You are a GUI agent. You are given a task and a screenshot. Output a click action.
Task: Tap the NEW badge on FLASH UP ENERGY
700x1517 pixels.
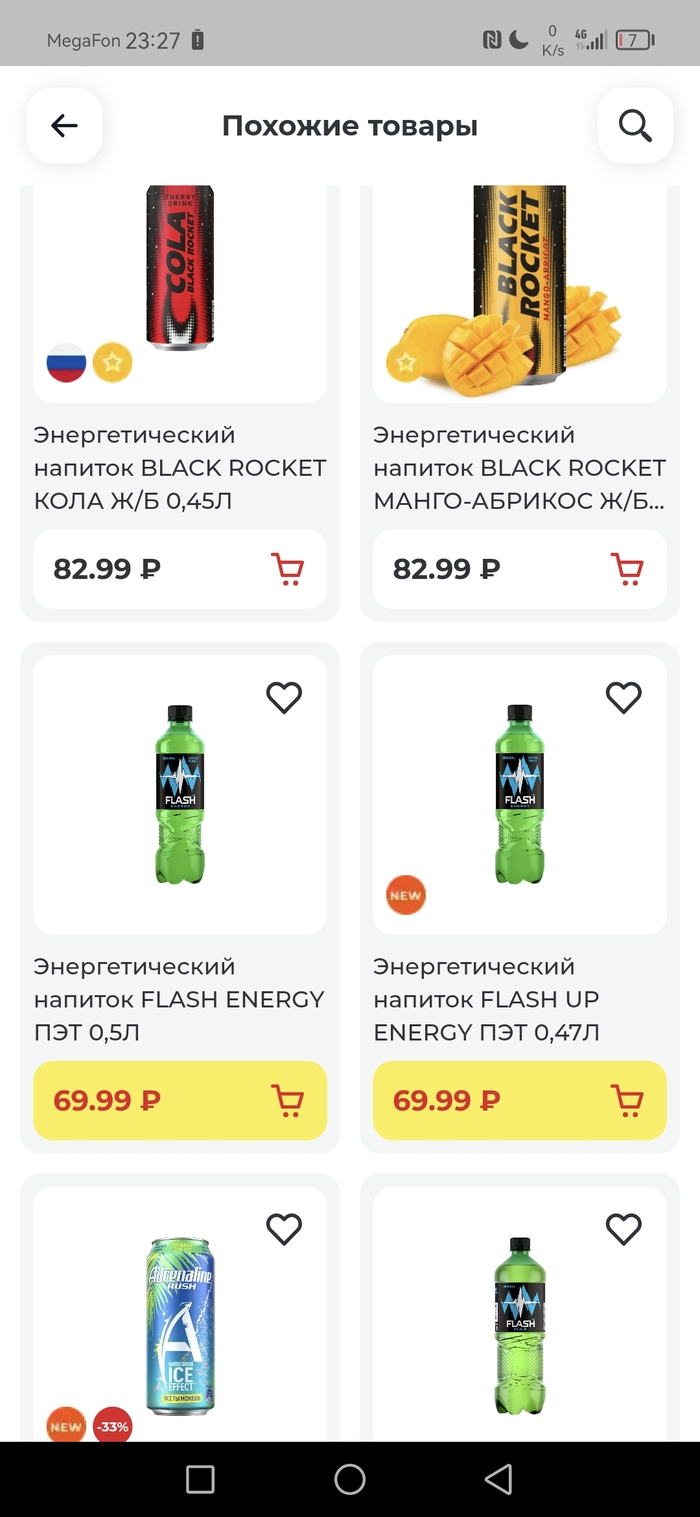[x=405, y=895]
